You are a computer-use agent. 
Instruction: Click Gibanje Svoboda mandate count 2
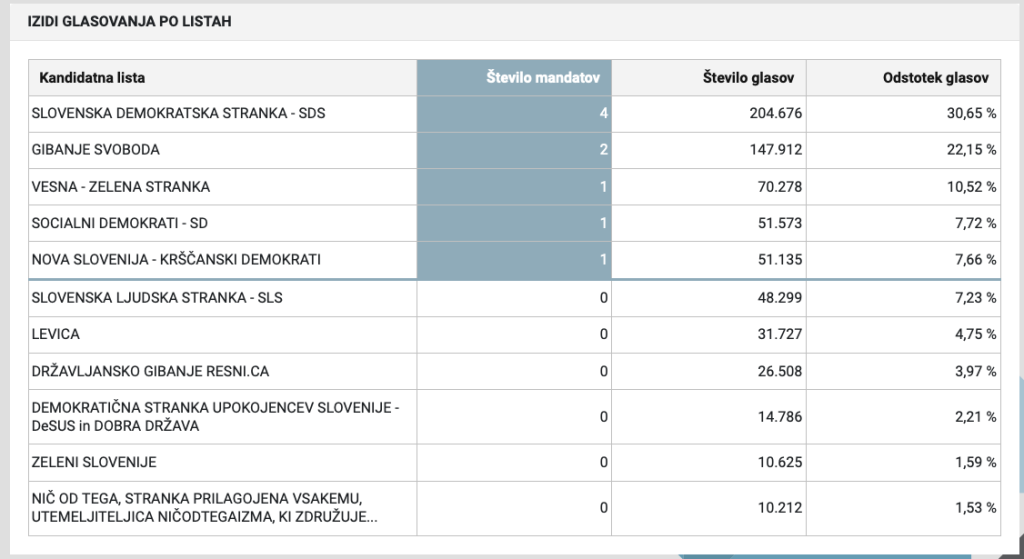pos(603,150)
